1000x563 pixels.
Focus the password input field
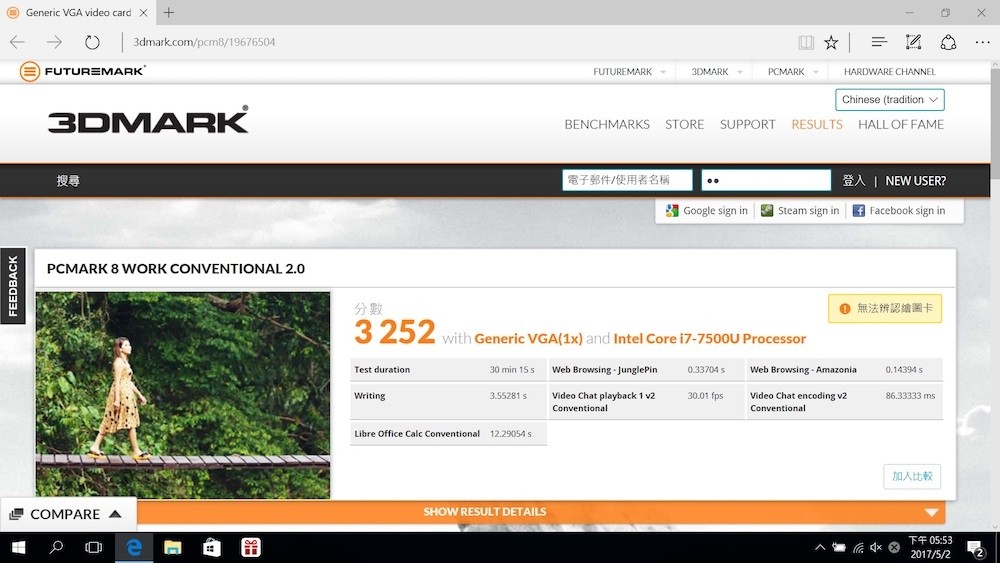[766, 180]
